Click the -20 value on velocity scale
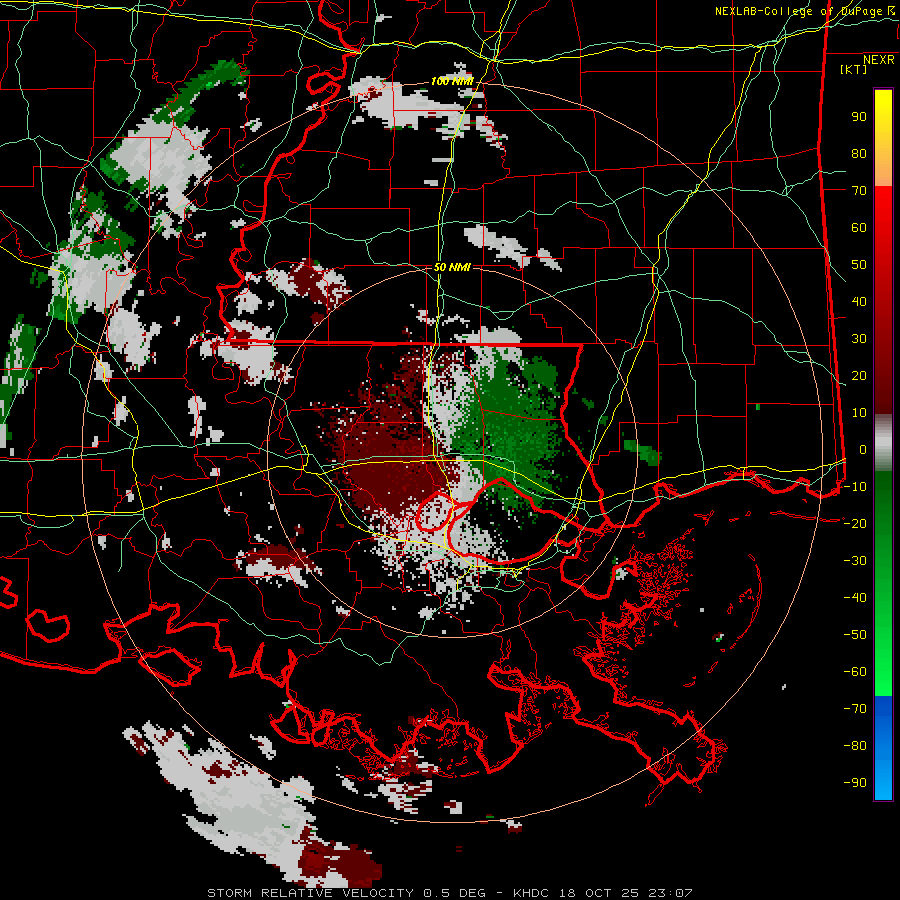The height and width of the screenshot is (900, 900). tap(855, 524)
